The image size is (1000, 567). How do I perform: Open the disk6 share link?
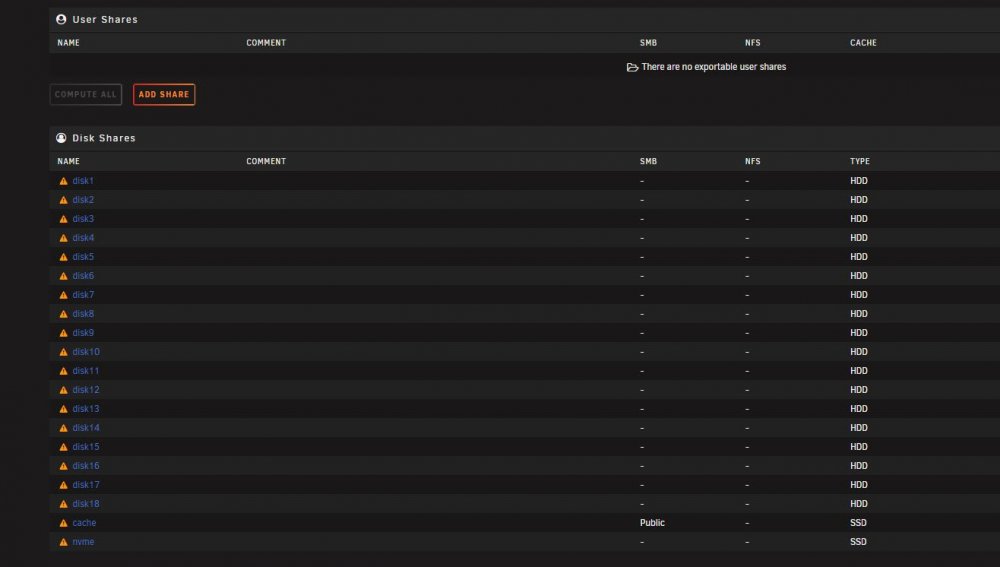[83, 276]
